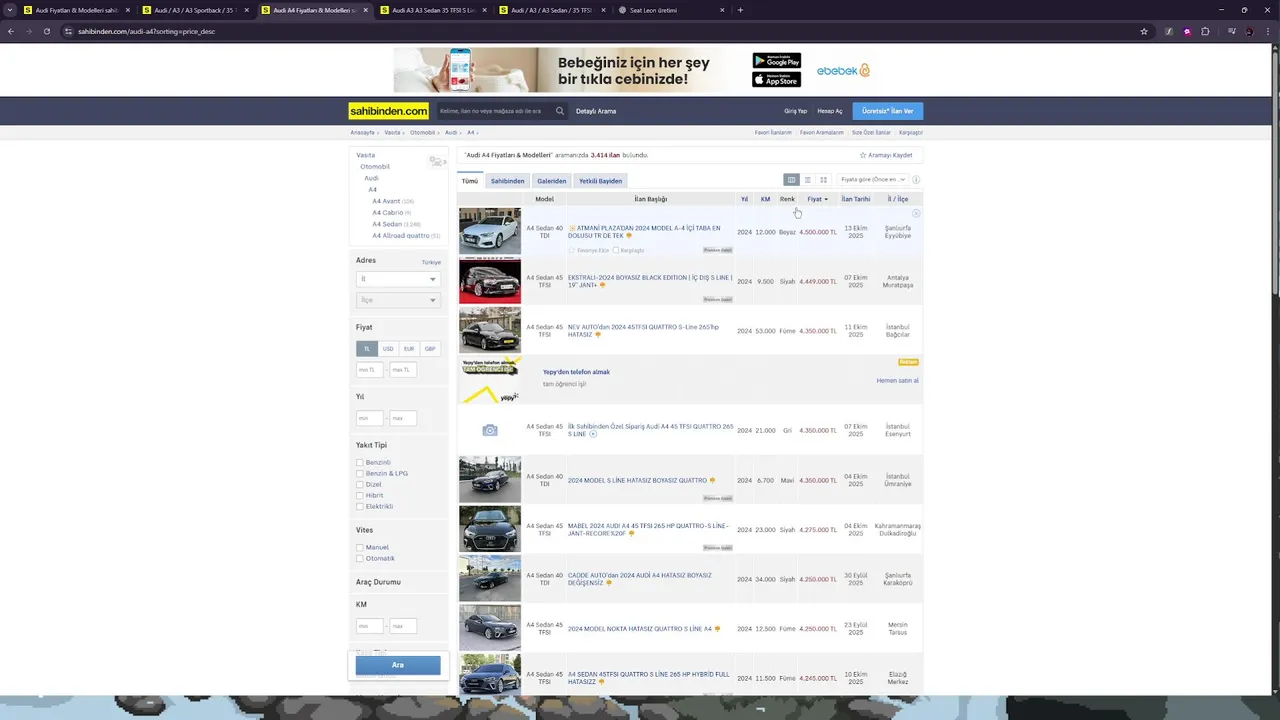Switch to Audi A3 Sportback browser tab
Screen dimensions: 1280x720
point(193,10)
